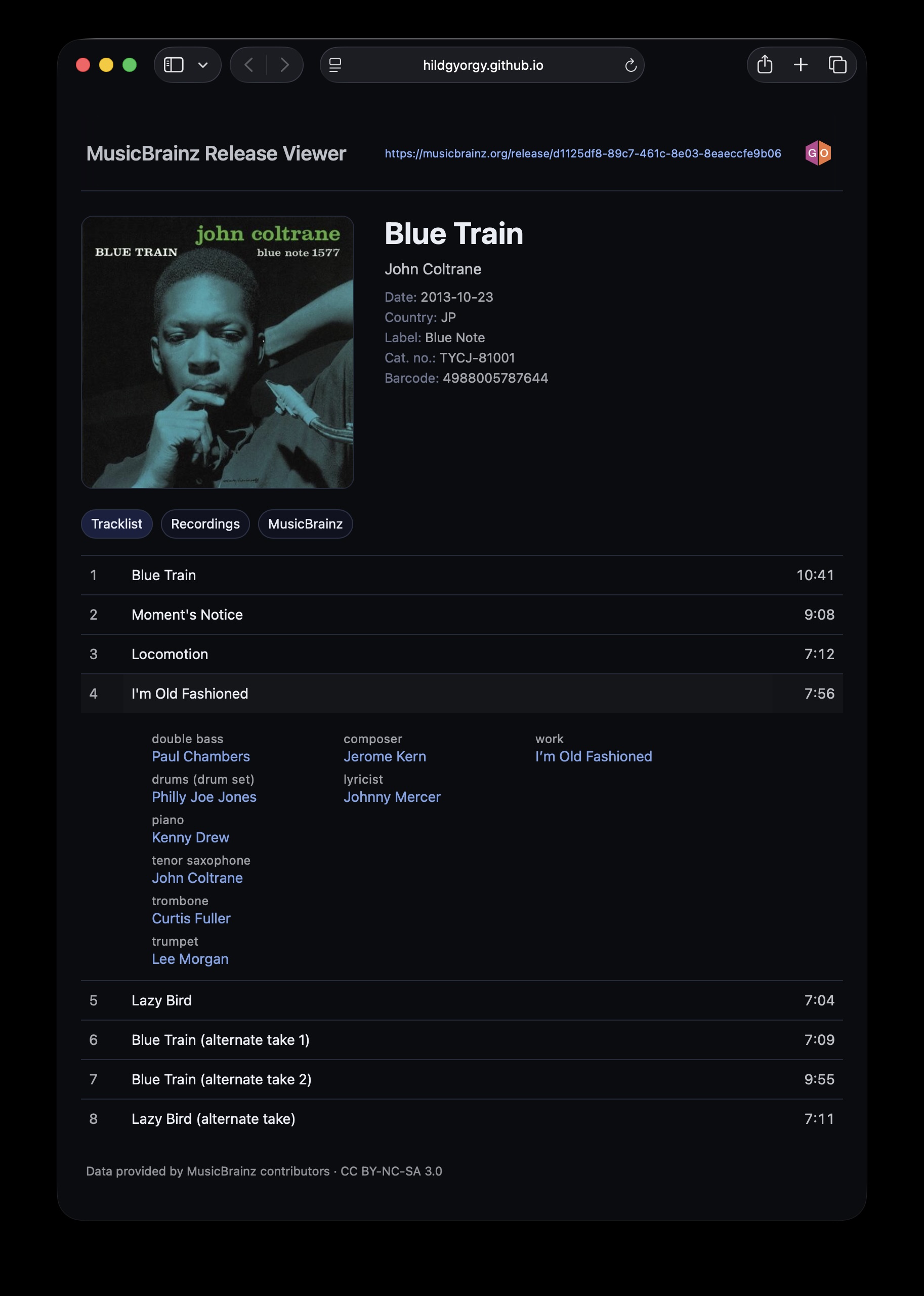Expand track 1 Blue Train row
Image resolution: width=924 pixels, height=1296 pixels.
point(462,575)
